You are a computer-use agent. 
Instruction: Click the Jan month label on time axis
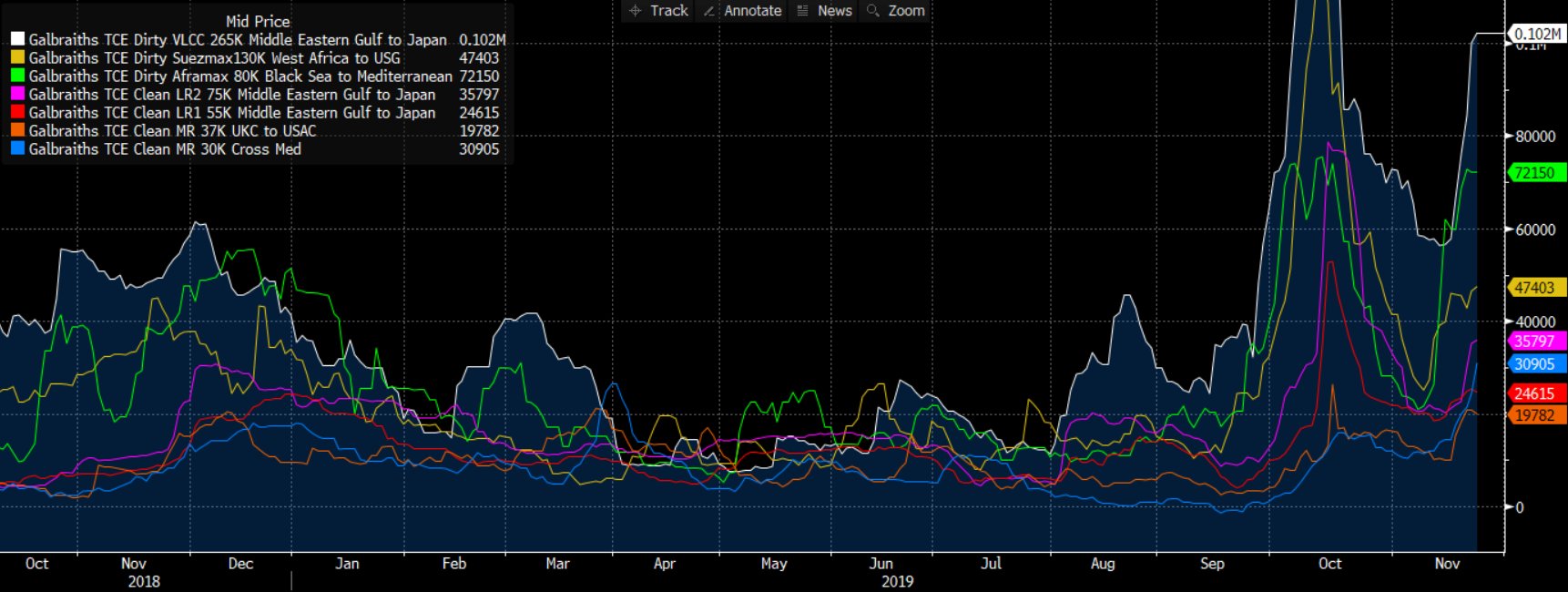tap(347, 564)
